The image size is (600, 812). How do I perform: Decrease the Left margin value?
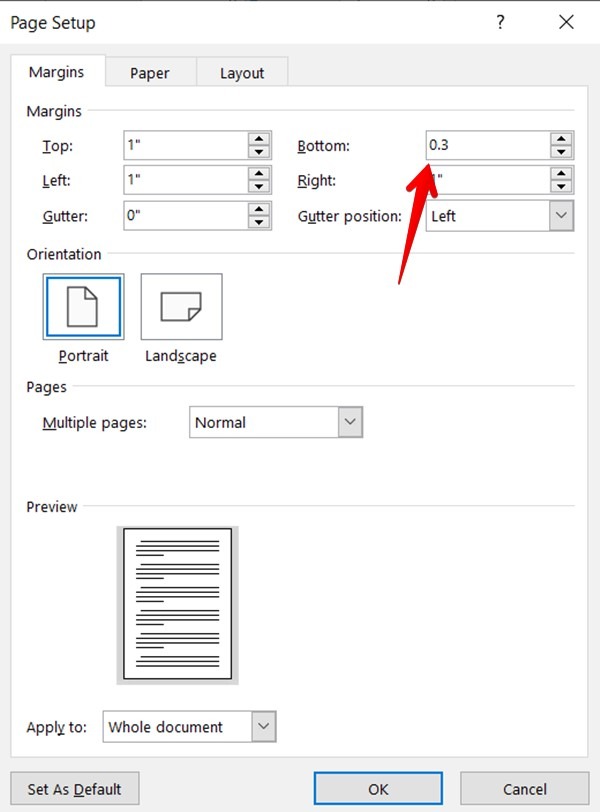(259, 186)
